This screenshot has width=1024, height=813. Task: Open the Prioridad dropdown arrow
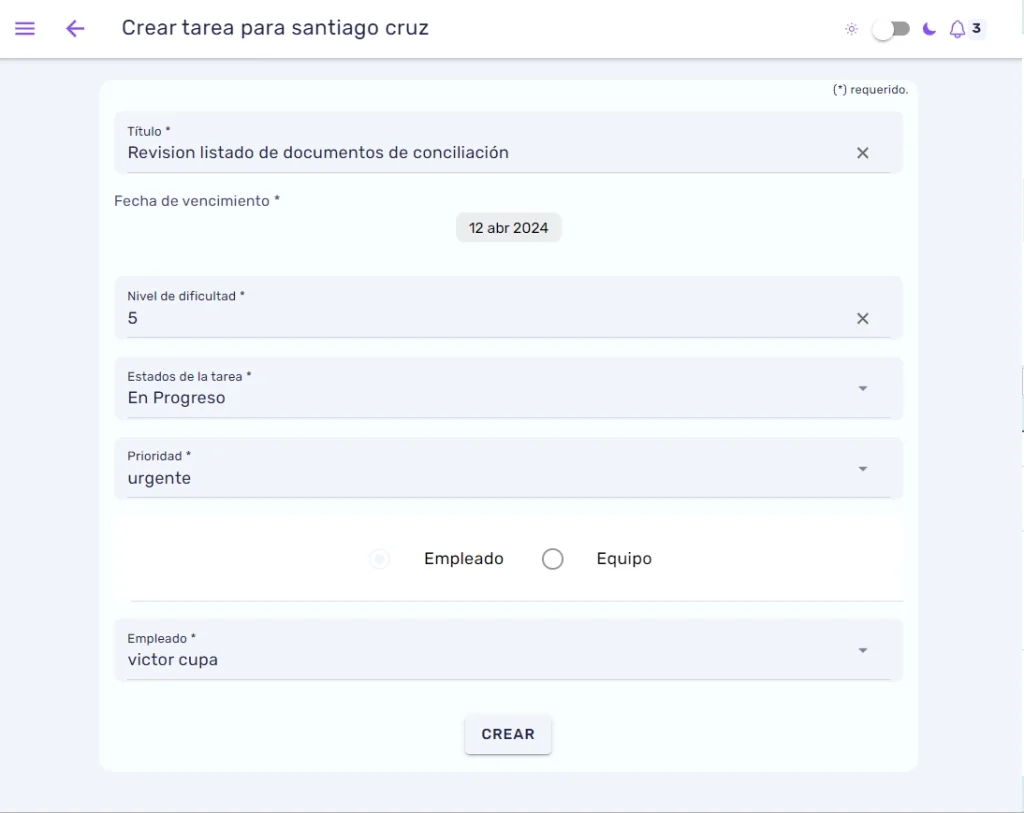coord(863,469)
